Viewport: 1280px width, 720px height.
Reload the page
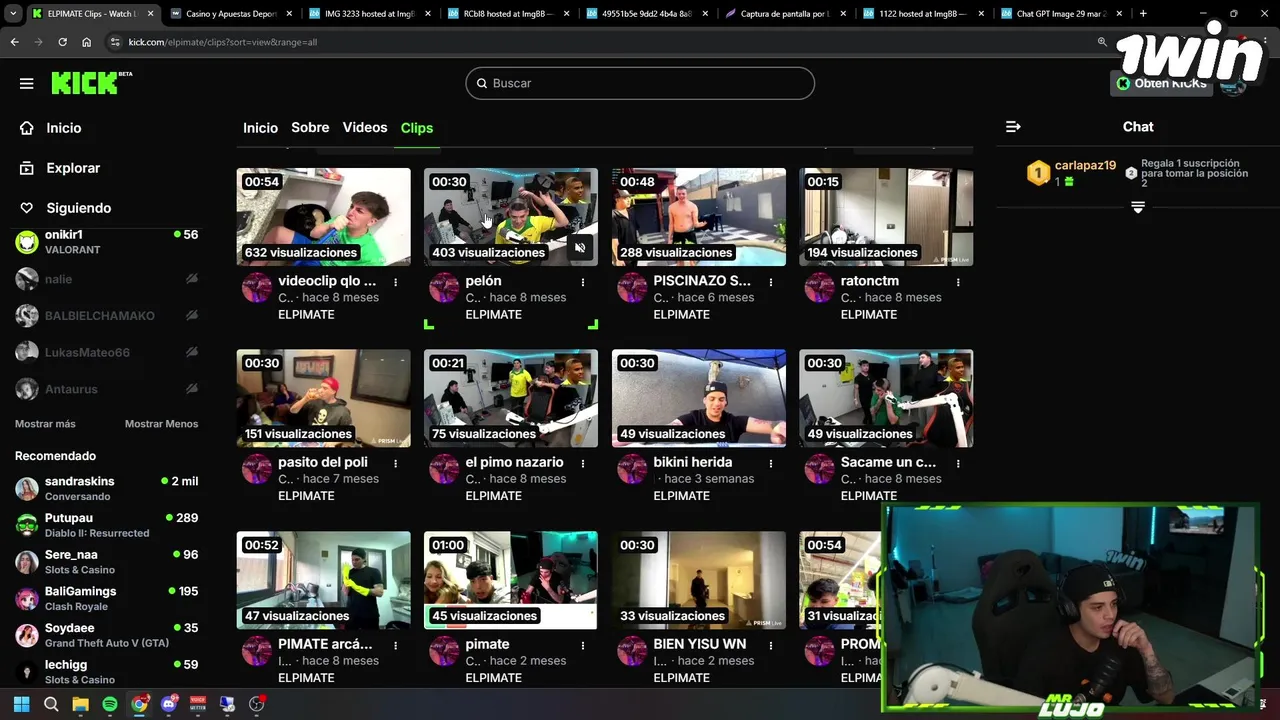tap(62, 42)
